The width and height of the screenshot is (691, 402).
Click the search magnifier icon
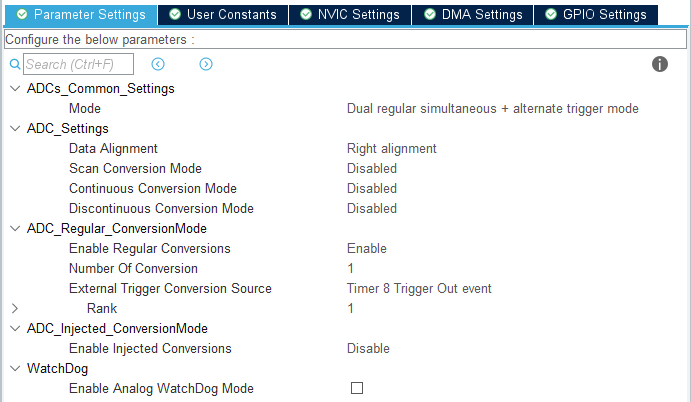[15, 64]
